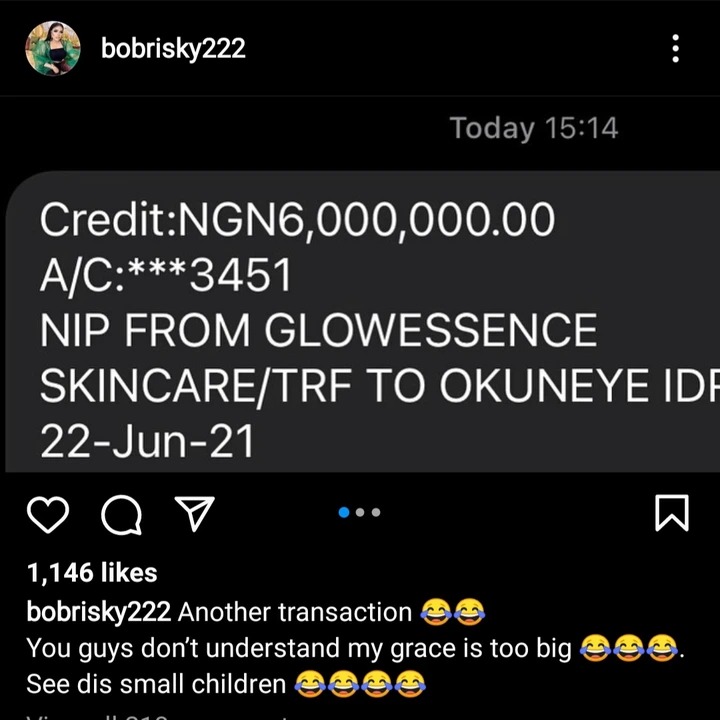
Task: Open bobrisky222 profile picture avatar
Action: click(x=53, y=48)
